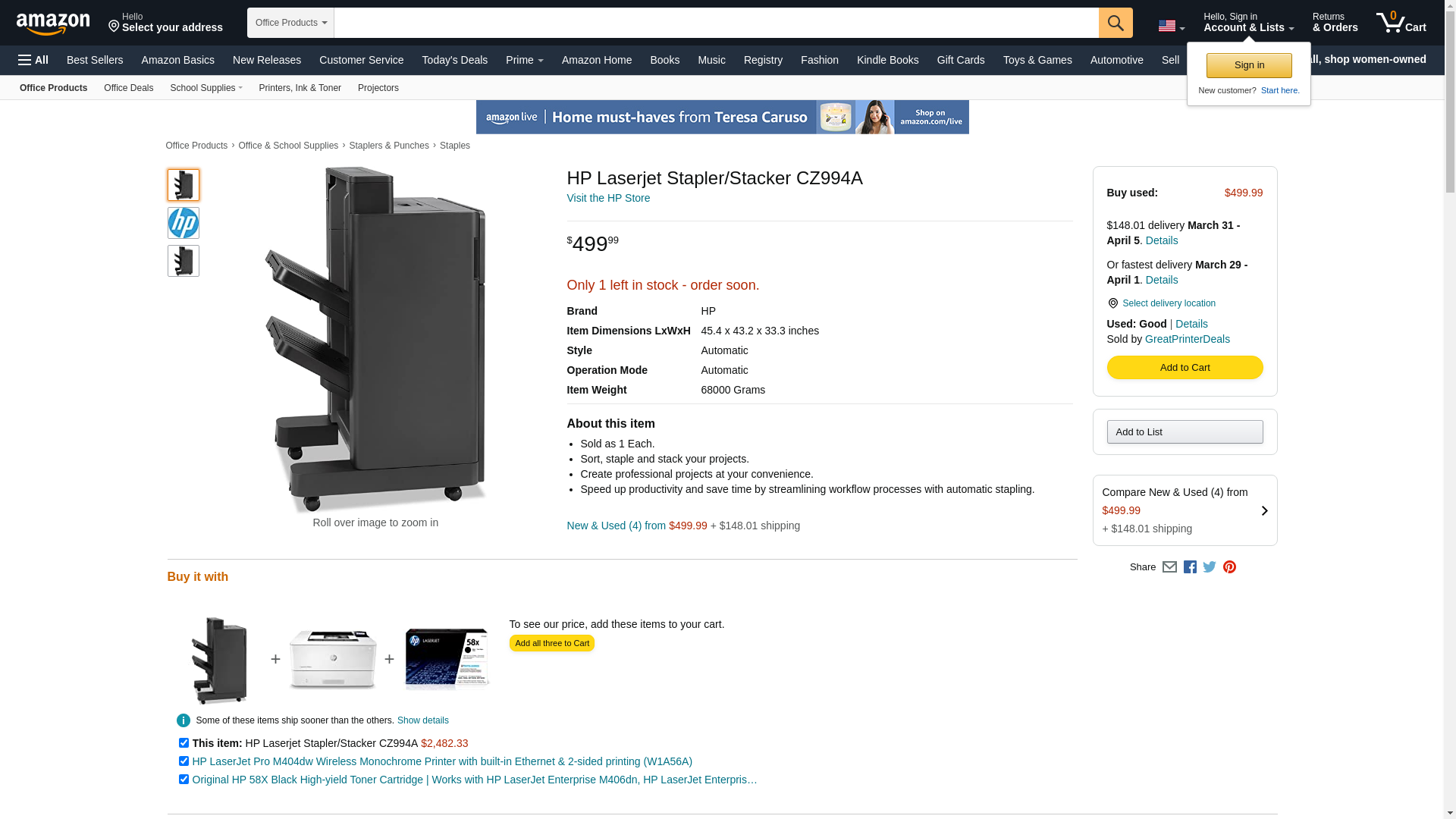Open the Office Products search category dropdown
Image resolution: width=1456 pixels, height=819 pixels.
290,23
